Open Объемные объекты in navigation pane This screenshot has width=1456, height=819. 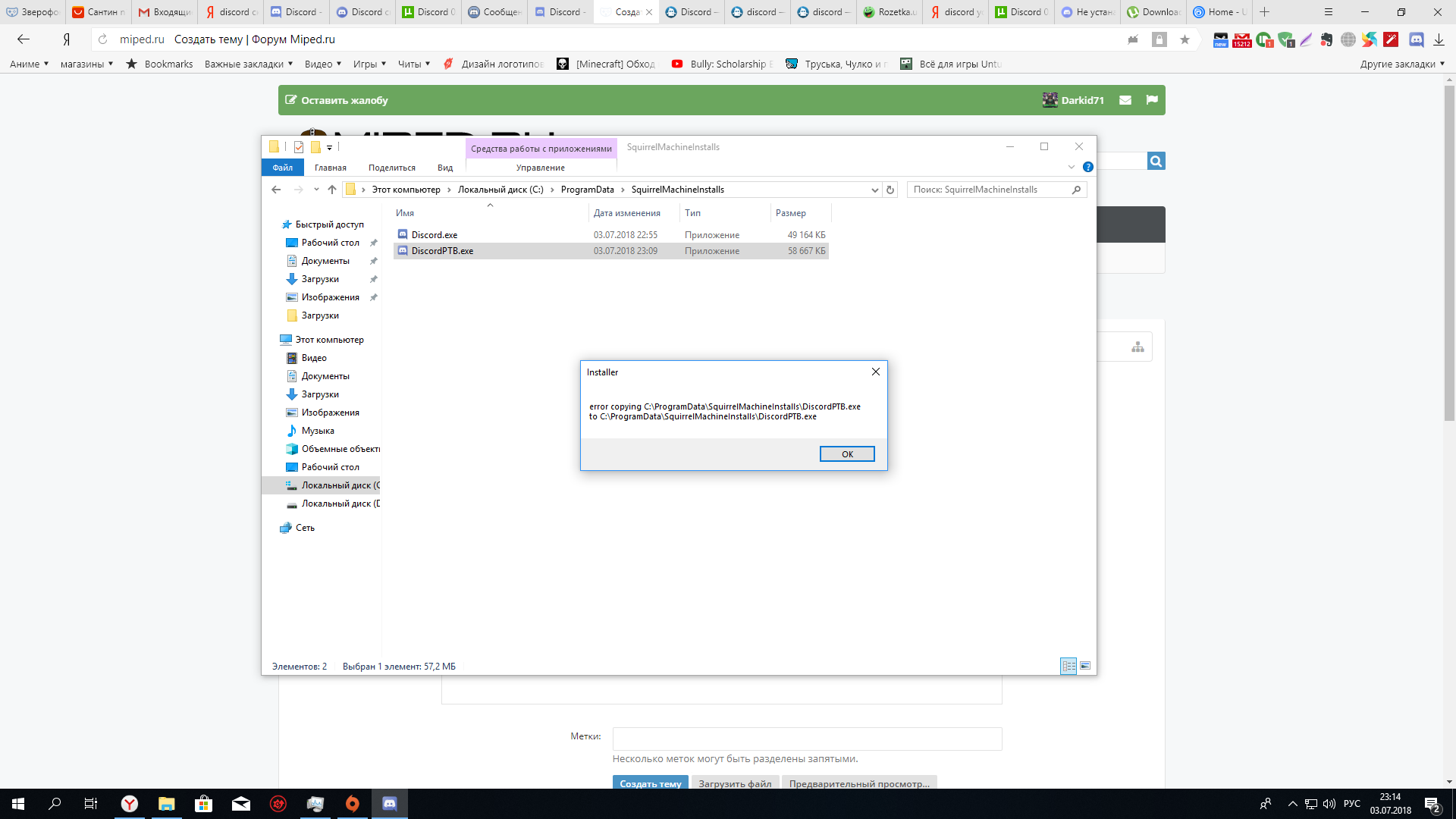tap(333, 449)
